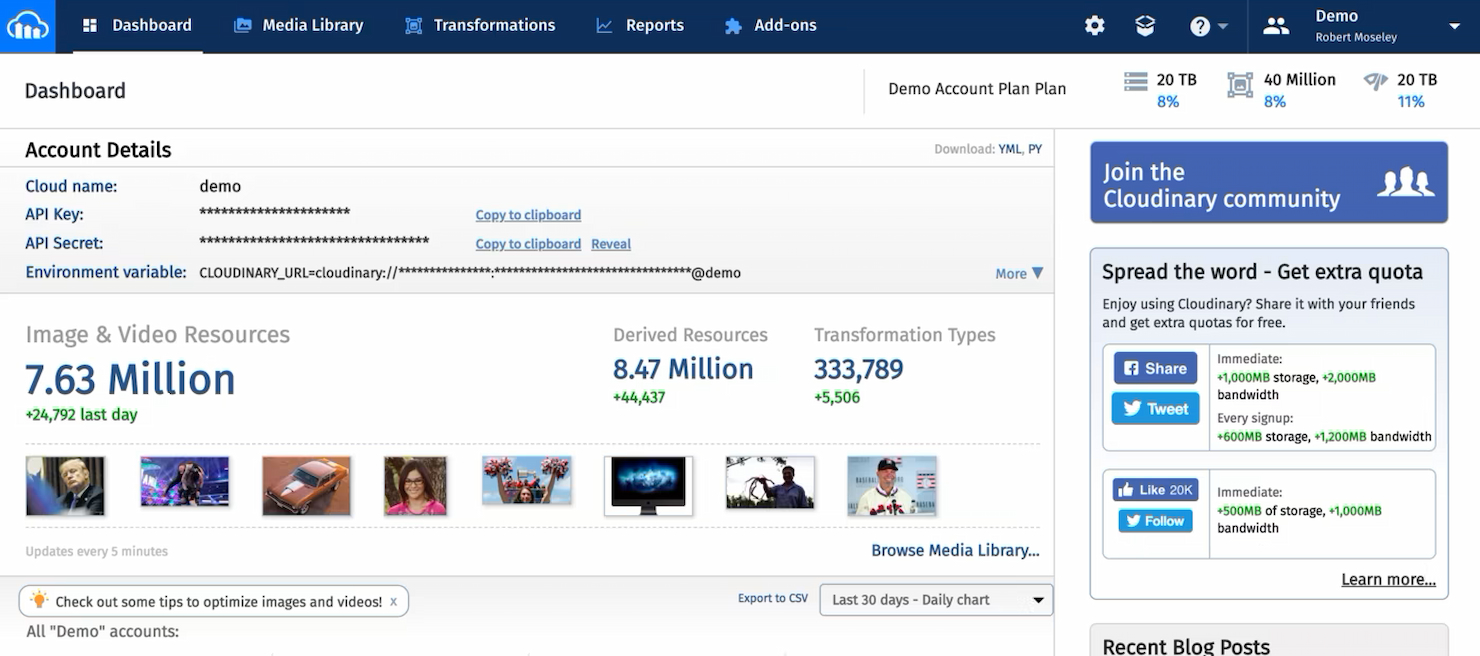Download the PY configuration file
The height and width of the screenshot is (656, 1480).
click(x=1035, y=149)
